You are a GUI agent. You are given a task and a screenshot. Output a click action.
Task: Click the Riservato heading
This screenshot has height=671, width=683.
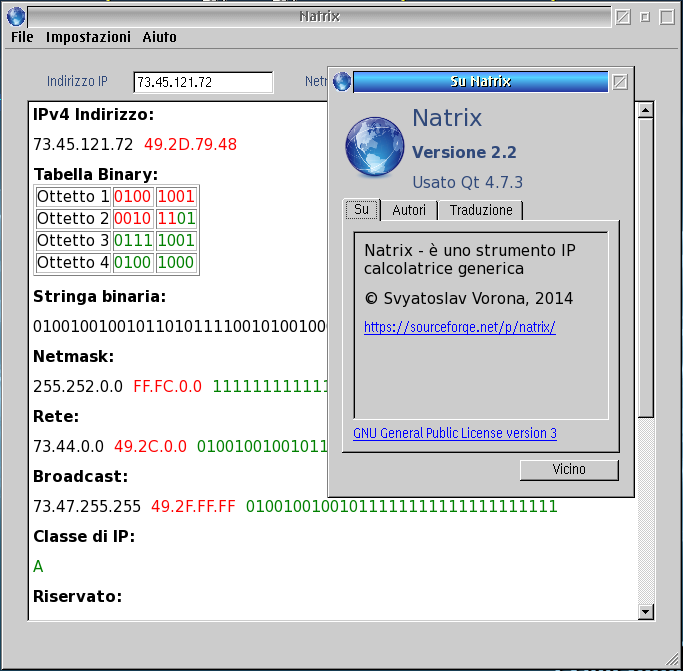pyautogui.click(x=78, y=596)
